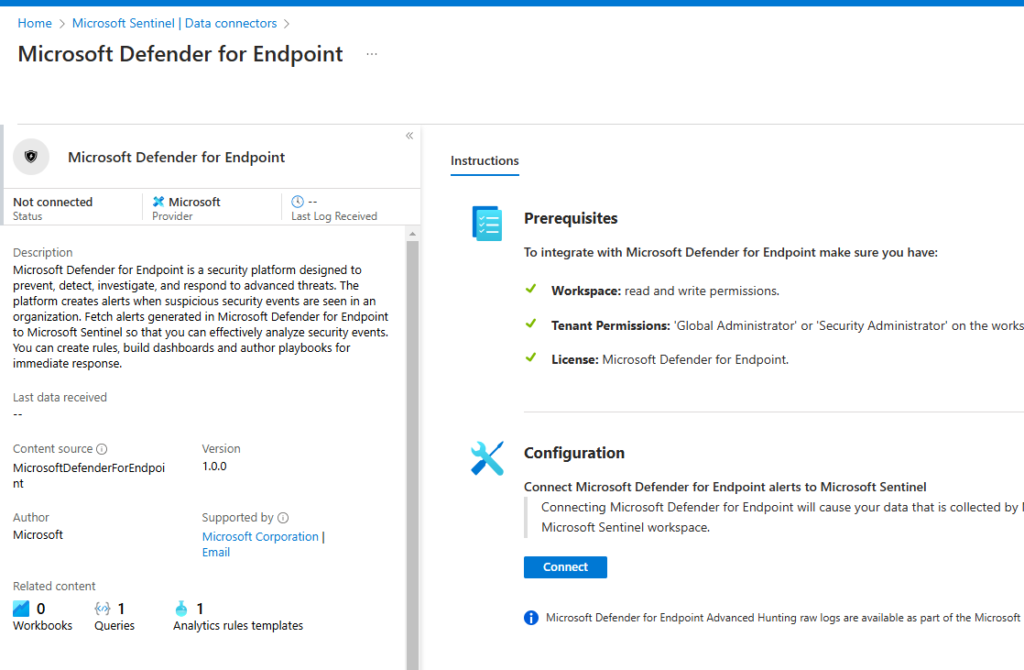Click the Workbooks label under Related content
This screenshot has height=670, width=1024.
(42, 626)
